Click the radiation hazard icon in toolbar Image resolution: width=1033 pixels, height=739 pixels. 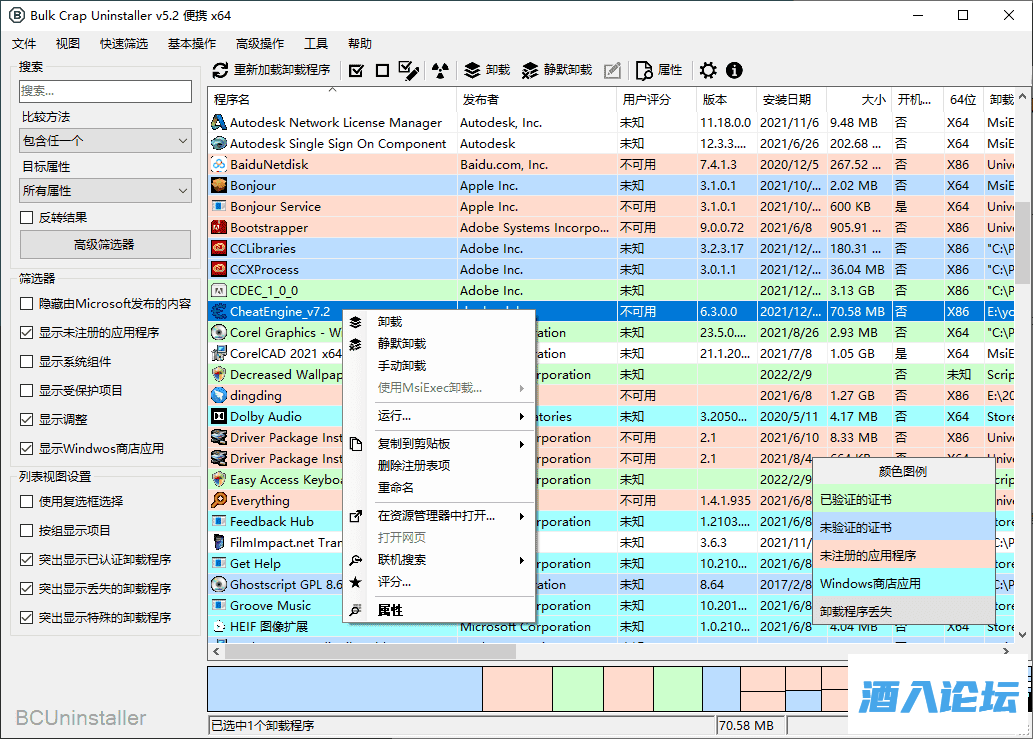[x=440, y=70]
